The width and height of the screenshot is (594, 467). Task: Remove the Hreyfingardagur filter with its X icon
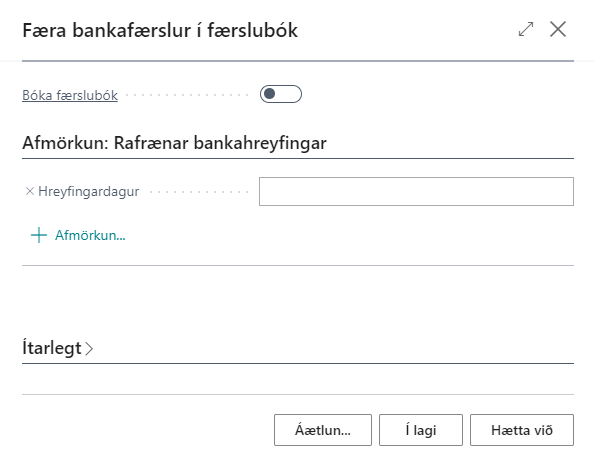pyautogui.click(x=30, y=191)
